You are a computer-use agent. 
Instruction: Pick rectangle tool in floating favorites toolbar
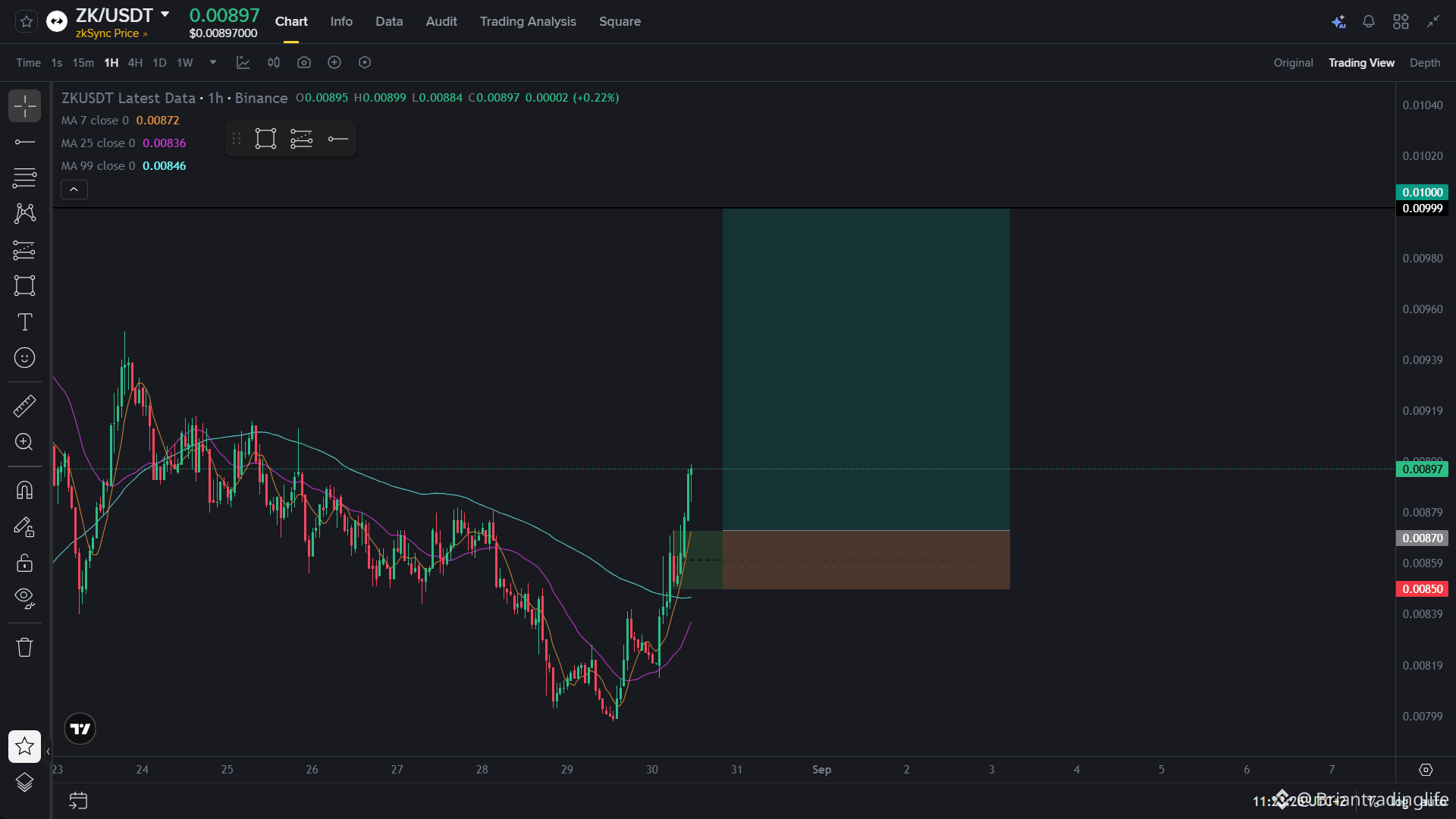point(265,139)
